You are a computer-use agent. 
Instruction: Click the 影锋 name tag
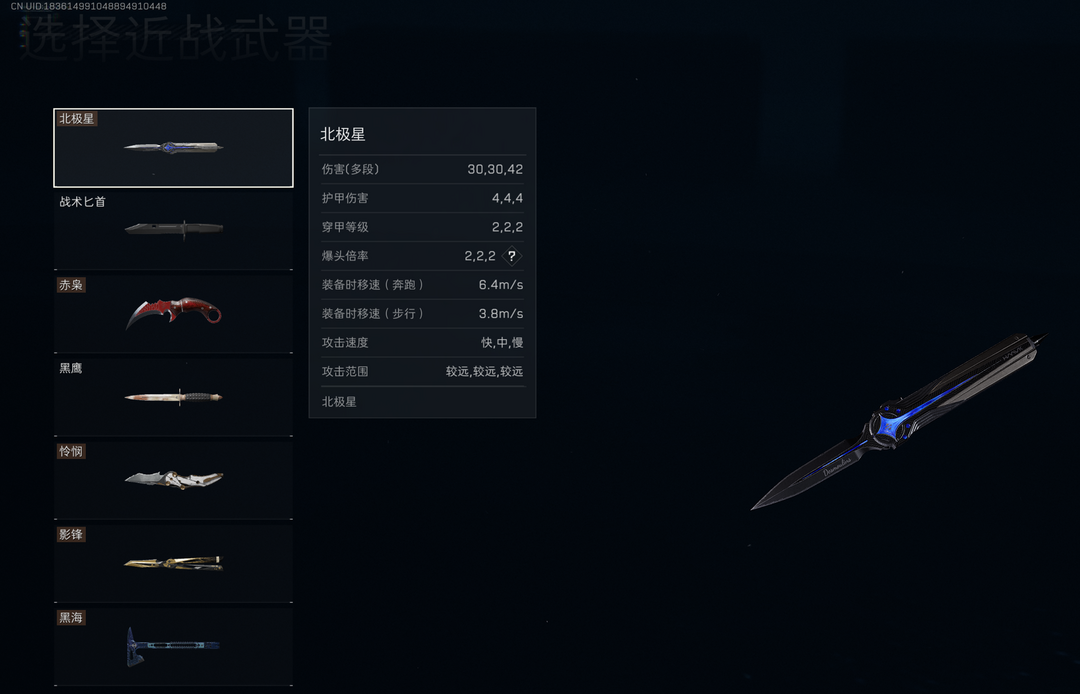(x=71, y=534)
